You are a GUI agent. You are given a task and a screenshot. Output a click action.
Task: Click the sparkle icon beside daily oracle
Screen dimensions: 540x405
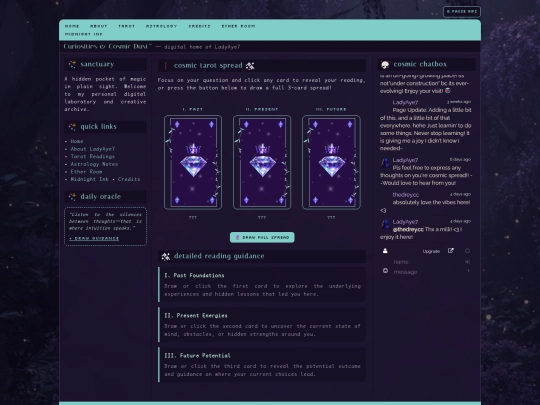[x=72, y=197]
